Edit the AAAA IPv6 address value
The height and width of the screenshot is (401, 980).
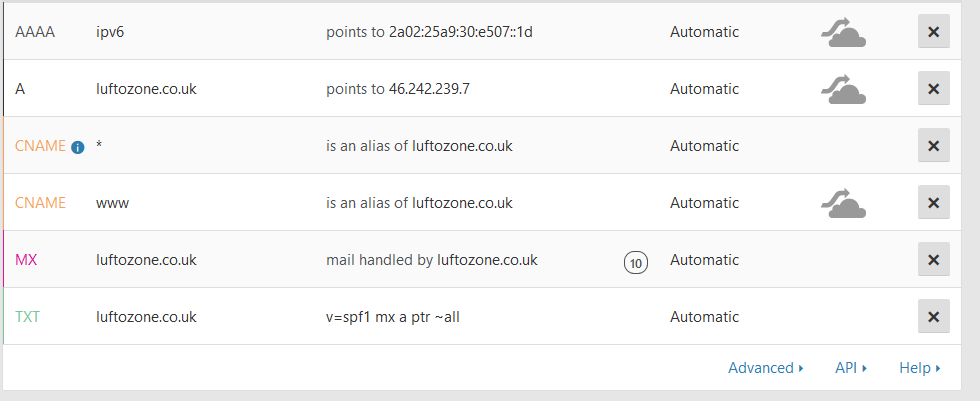pyautogui.click(x=461, y=32)
